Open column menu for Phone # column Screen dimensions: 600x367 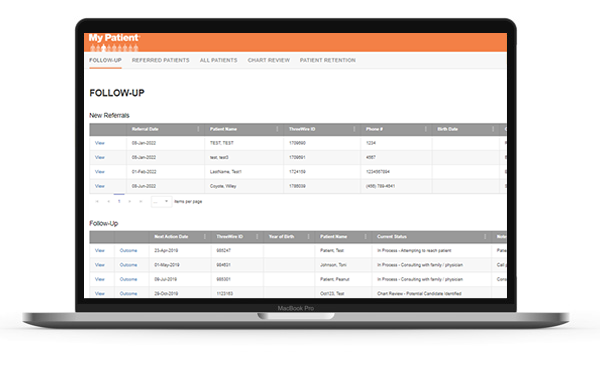click(426, 129)
